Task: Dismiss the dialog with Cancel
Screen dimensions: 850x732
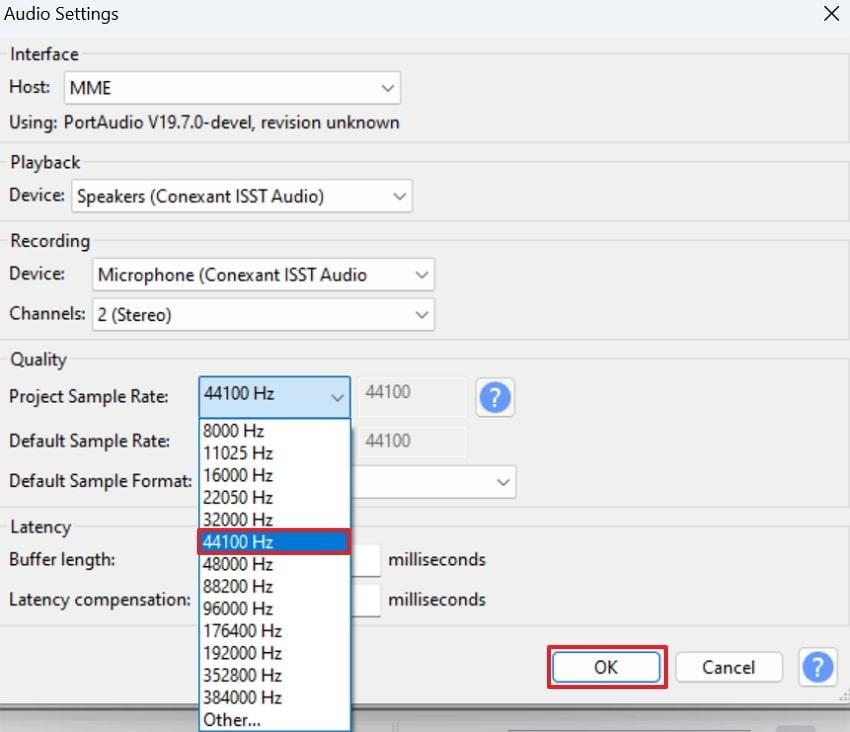Action: pyautogui.click(x=729, y=667)
